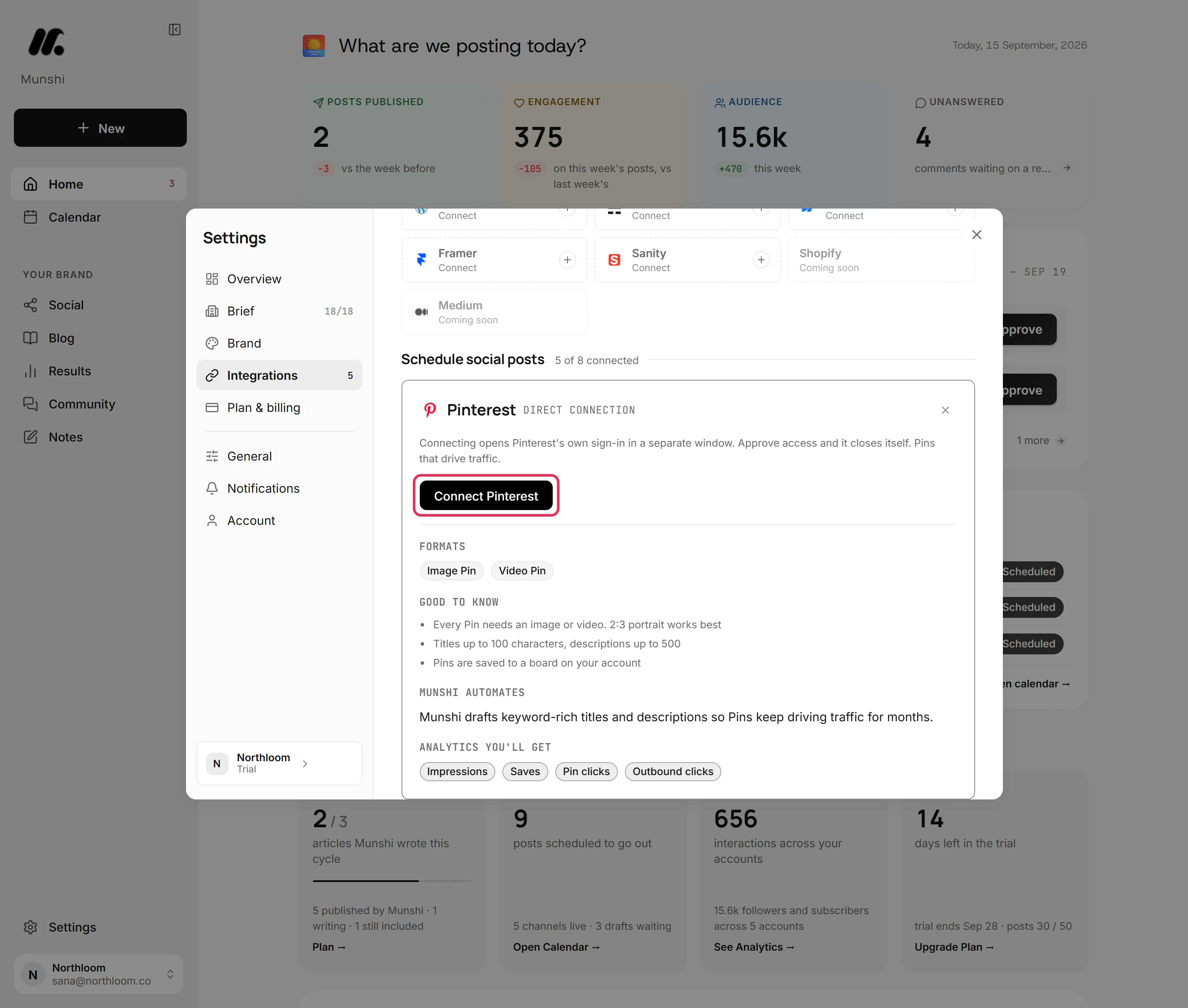Click the sidebar Settings gear icon
The width and height of the screenshot is (1188, 1008).
(x=30, y=927)
